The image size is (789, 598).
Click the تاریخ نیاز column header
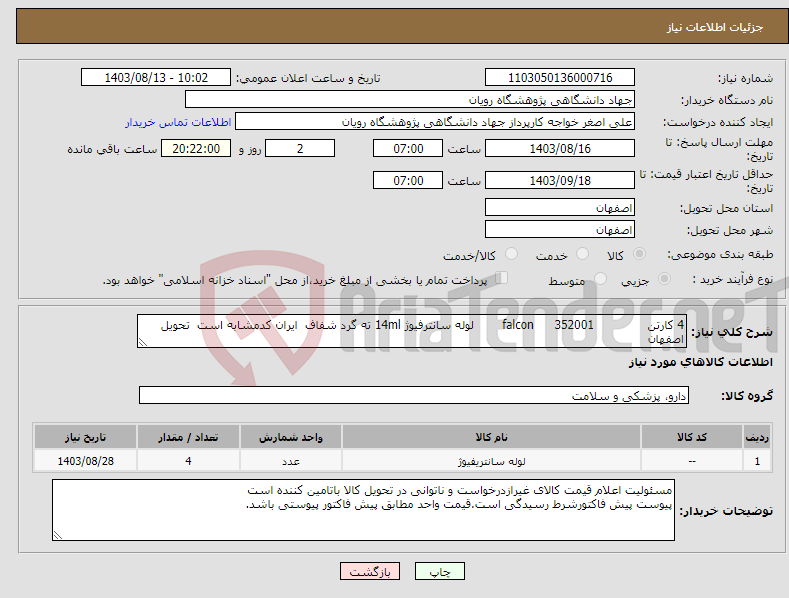(x=86, y=437)
